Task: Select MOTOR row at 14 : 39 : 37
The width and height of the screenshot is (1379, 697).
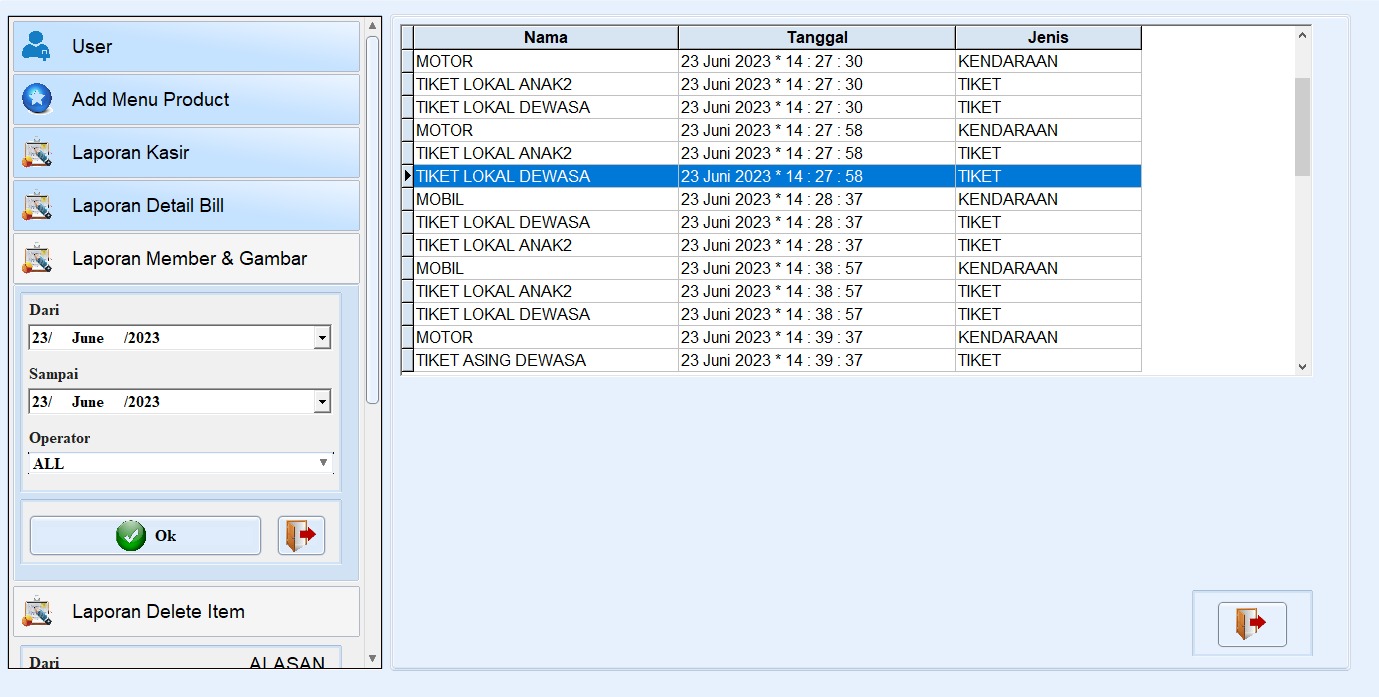Action: pos(777,337)
